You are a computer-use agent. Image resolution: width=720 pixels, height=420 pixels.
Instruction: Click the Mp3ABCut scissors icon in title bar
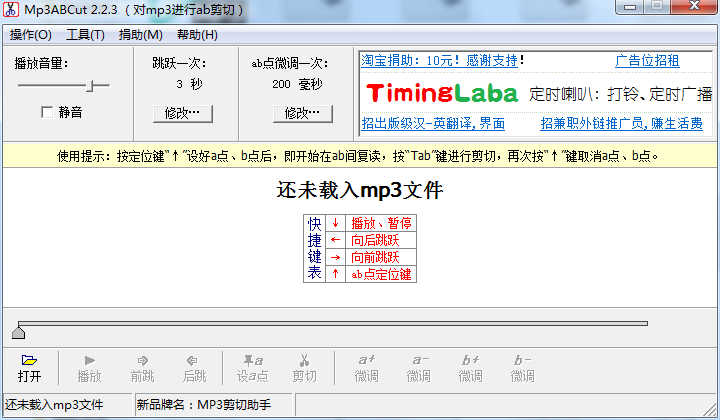pyautogui.click(x=11, y=9)
